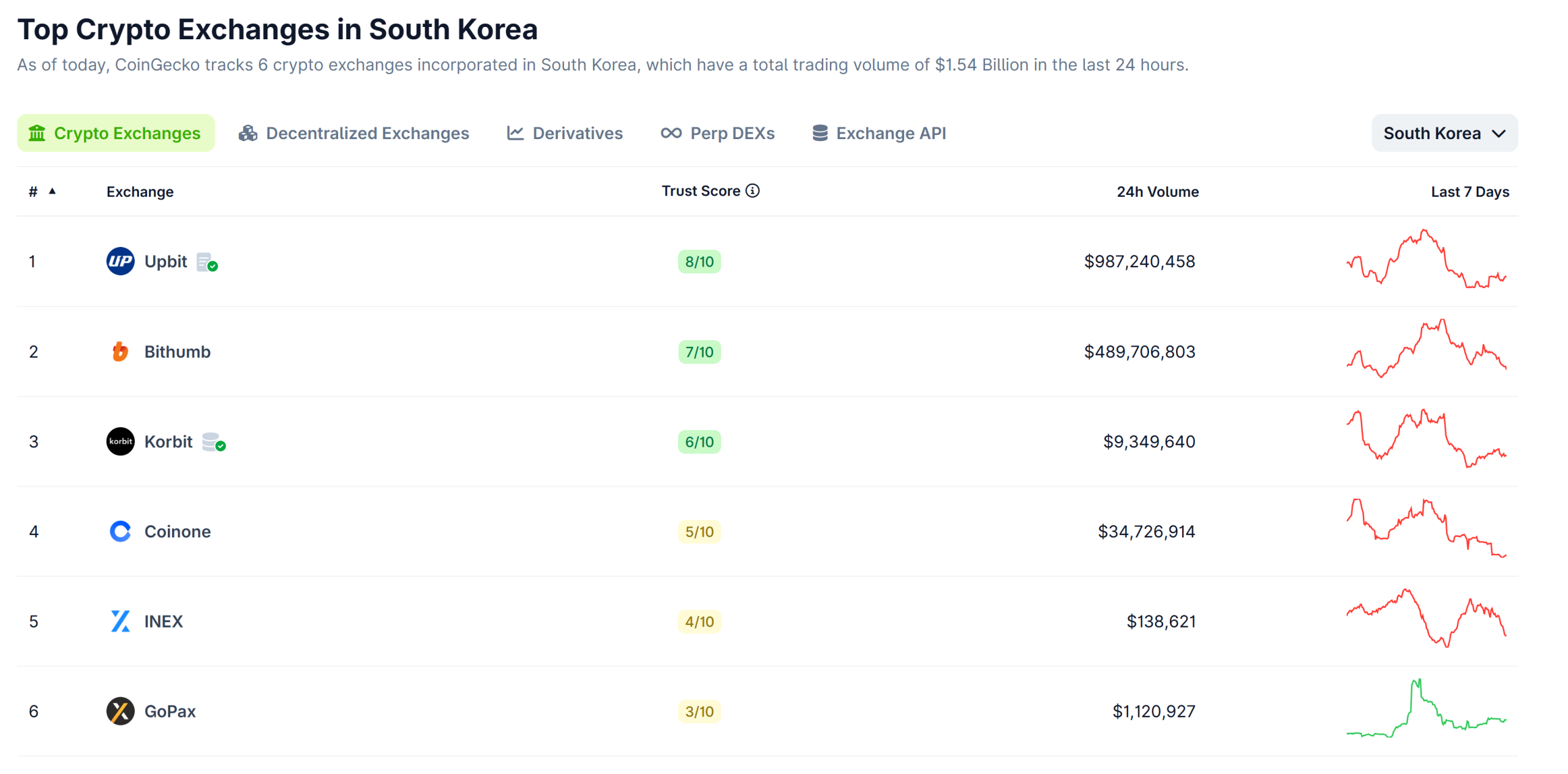The height and width of the screenshot is (774, 1568).
Task: Open the South Korea country dropdown
Action: pos(1444,133)
